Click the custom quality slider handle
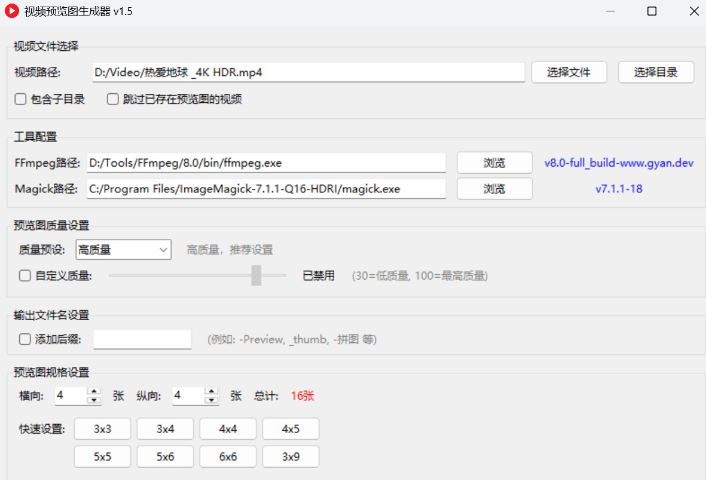706x480 pixels. (x=256, y=276)
